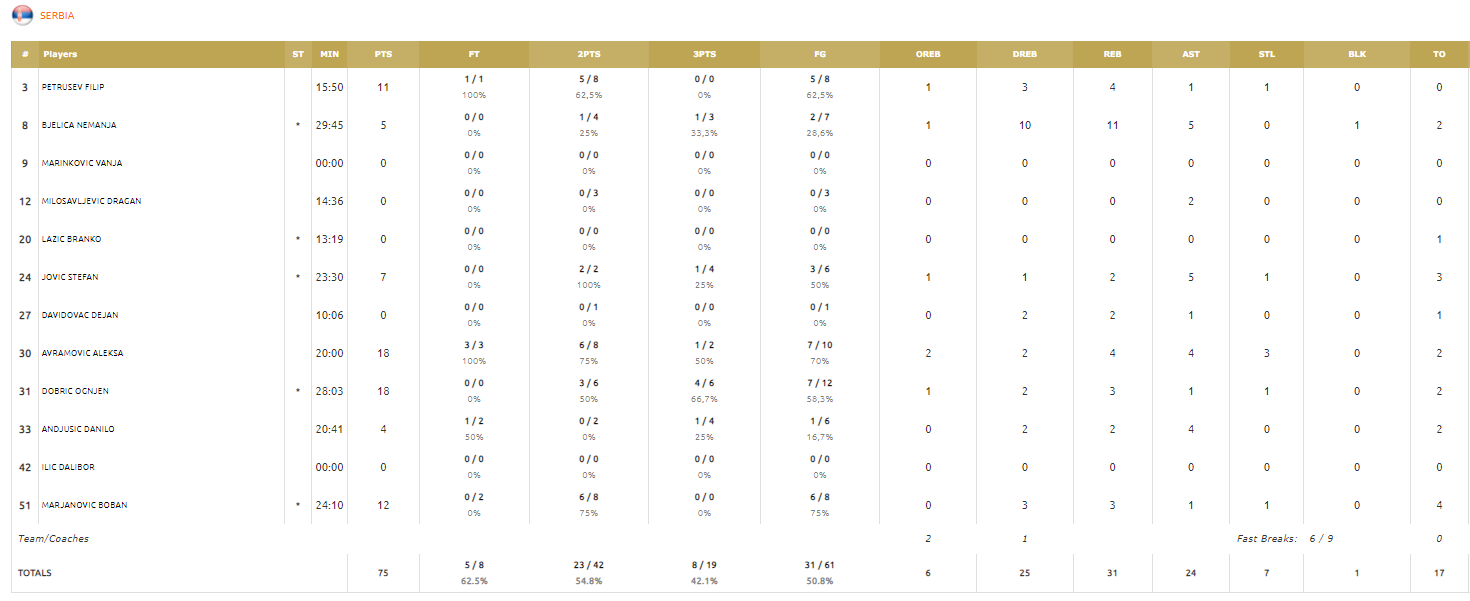Select MARJANOVIC BOBAN in the players list
The image size is (1470, 601).
coord(83,505)
